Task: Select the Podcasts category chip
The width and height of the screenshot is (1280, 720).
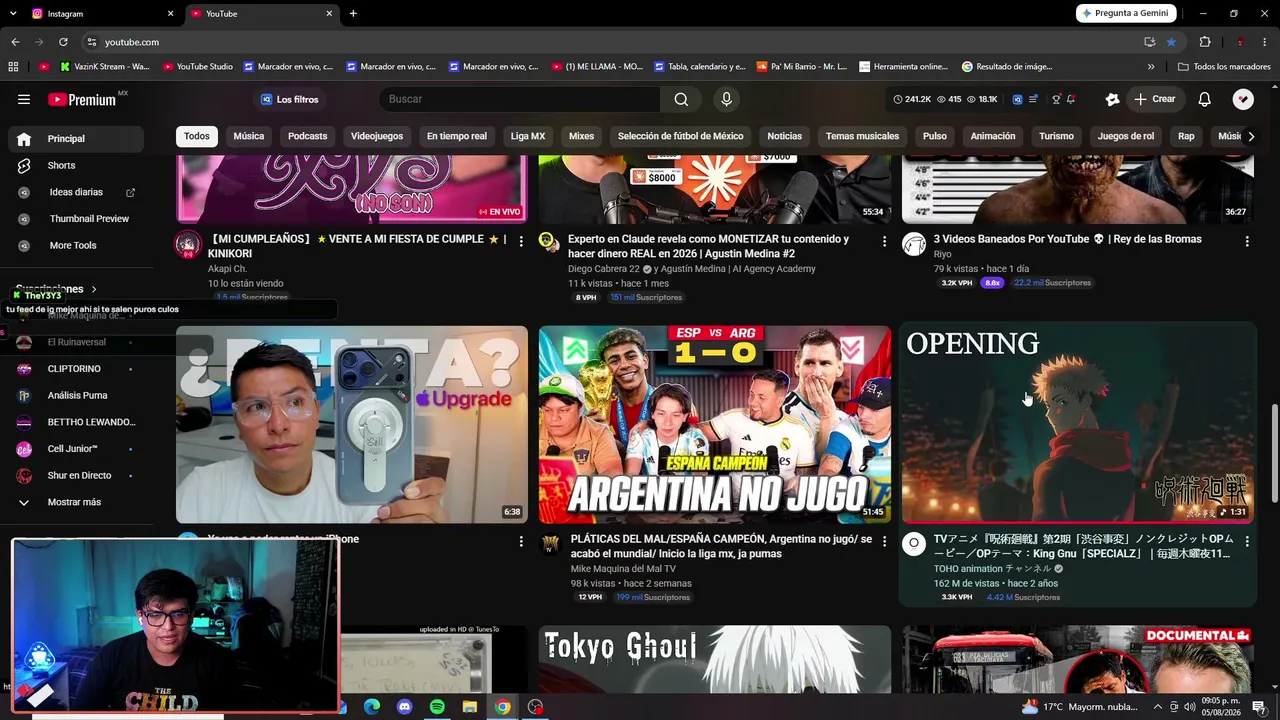Action: (x=308, y=136)
